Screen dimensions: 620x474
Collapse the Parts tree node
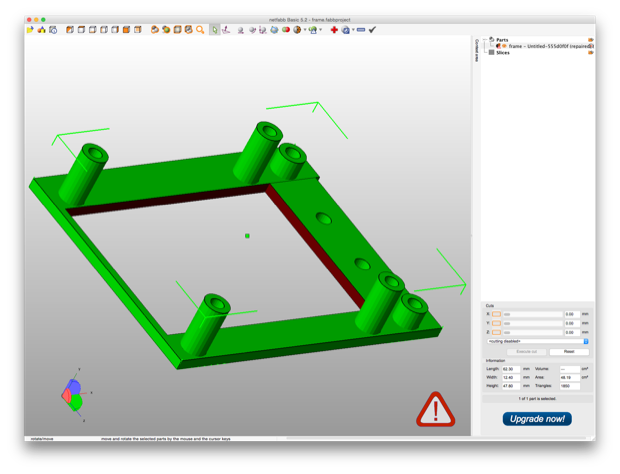485,40
